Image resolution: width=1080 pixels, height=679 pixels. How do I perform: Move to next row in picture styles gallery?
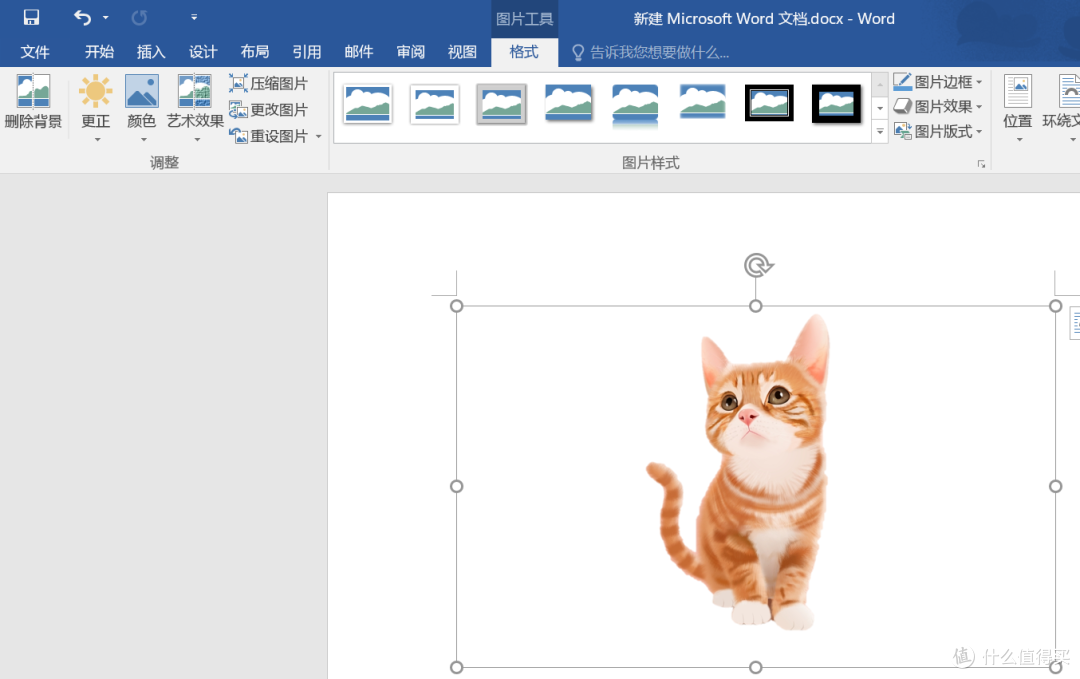click(880, 108)
